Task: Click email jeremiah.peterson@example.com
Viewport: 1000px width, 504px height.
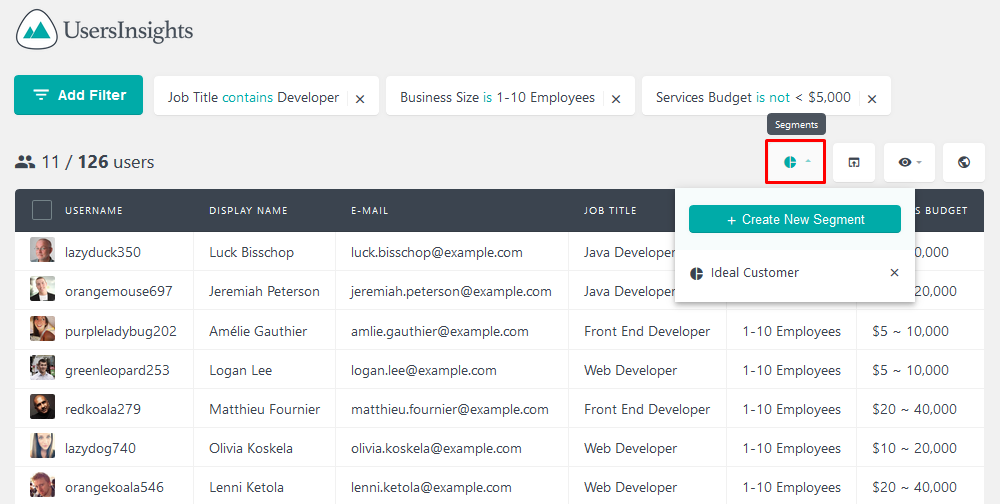Action: coord(451,292)
